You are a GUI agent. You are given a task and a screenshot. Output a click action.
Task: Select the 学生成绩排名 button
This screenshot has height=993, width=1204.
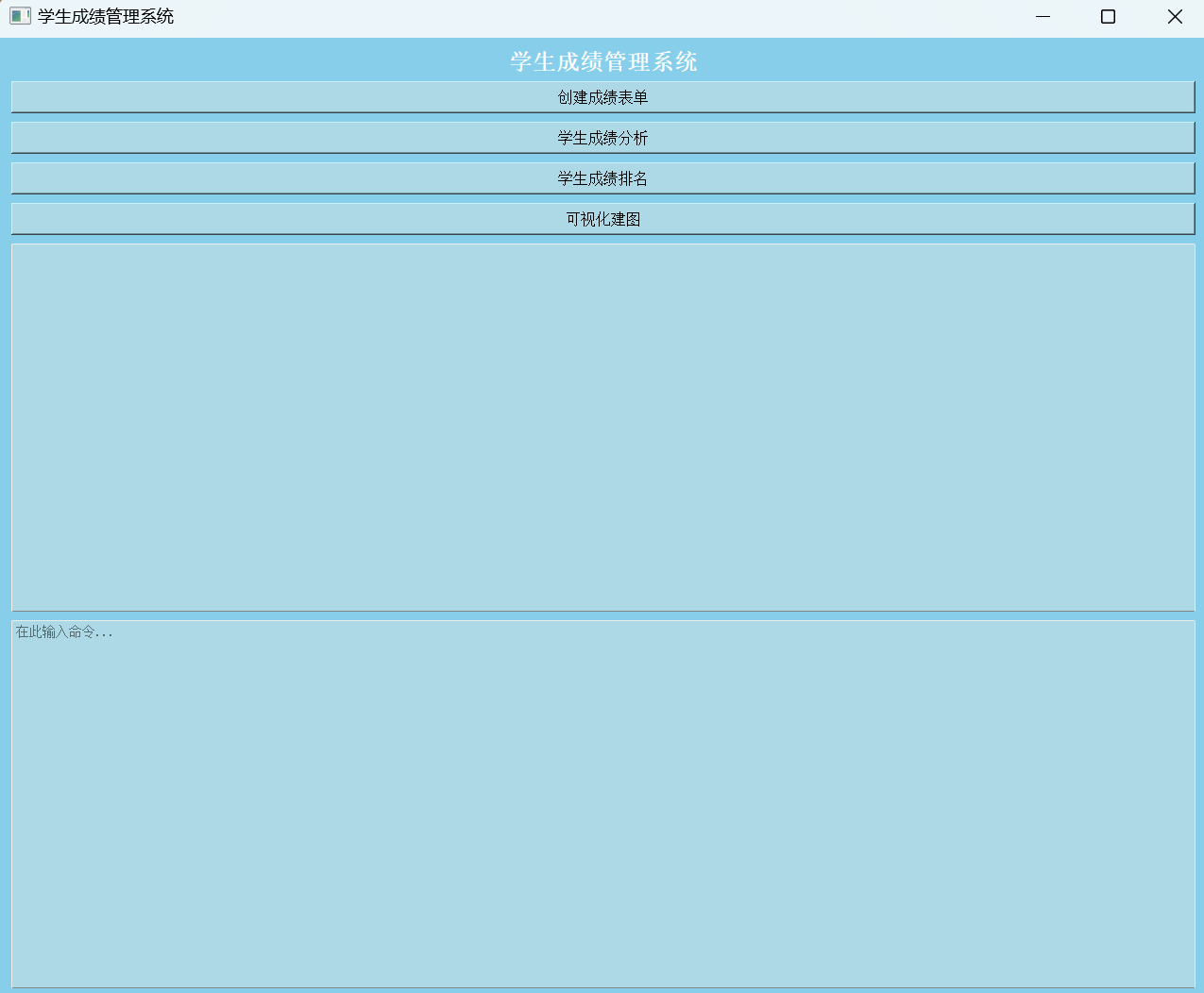coord(602,178)
